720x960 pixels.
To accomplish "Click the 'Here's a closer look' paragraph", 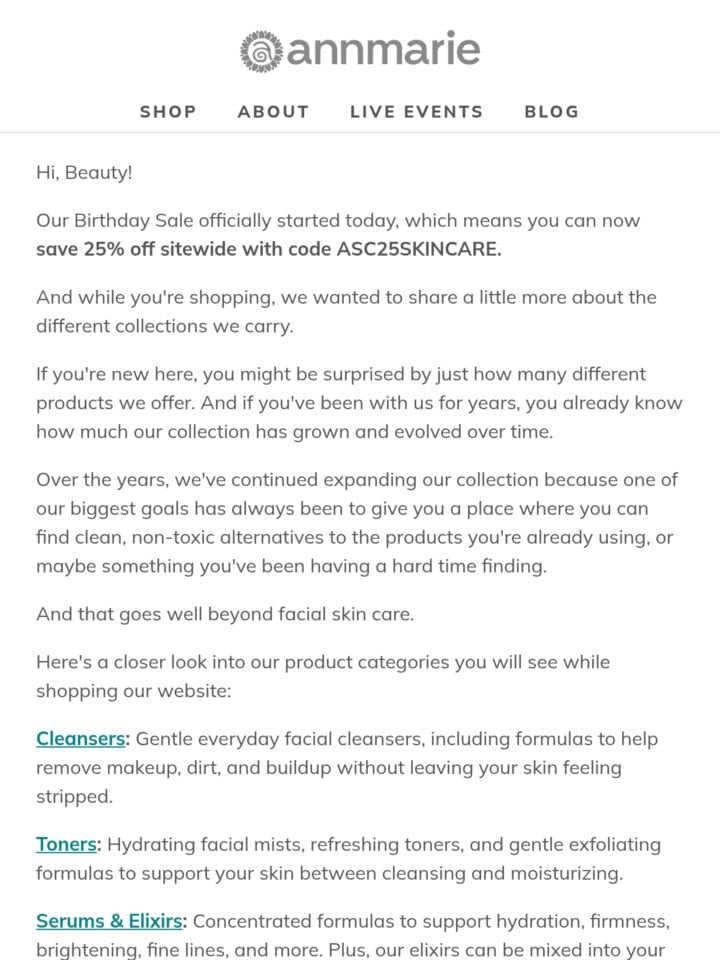I will [323, 677].
